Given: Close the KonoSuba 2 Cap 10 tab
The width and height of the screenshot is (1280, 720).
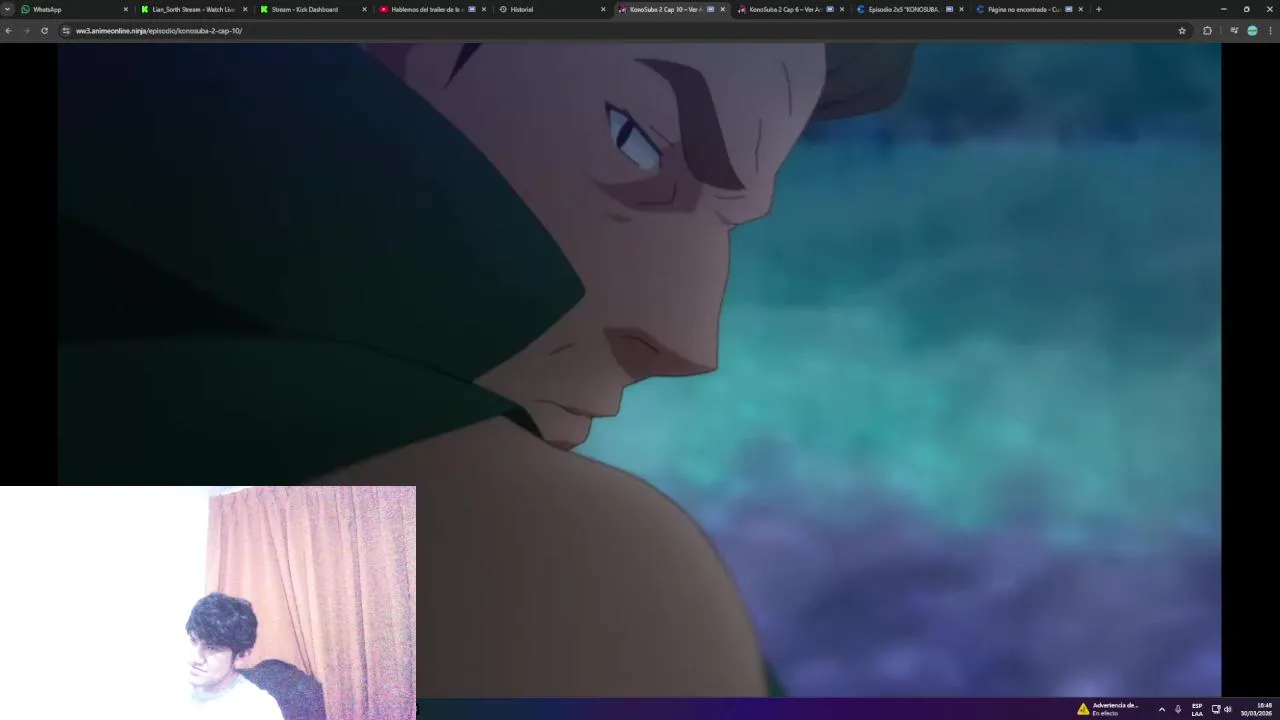Looking at the screenshot, I should pyautogui.click(x=722, y=9).
